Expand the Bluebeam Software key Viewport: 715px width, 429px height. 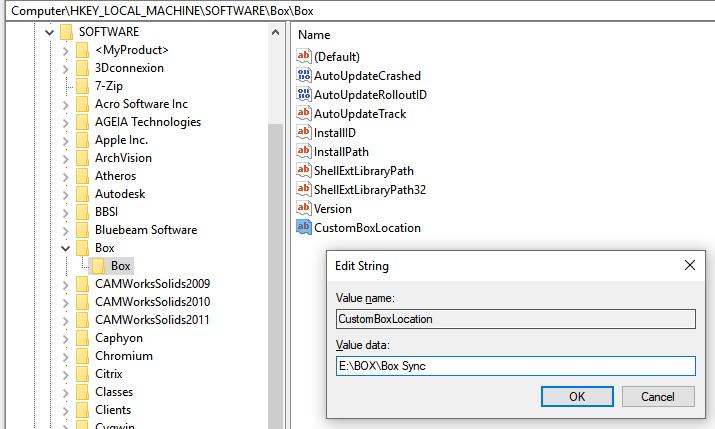tap(66, 231)
